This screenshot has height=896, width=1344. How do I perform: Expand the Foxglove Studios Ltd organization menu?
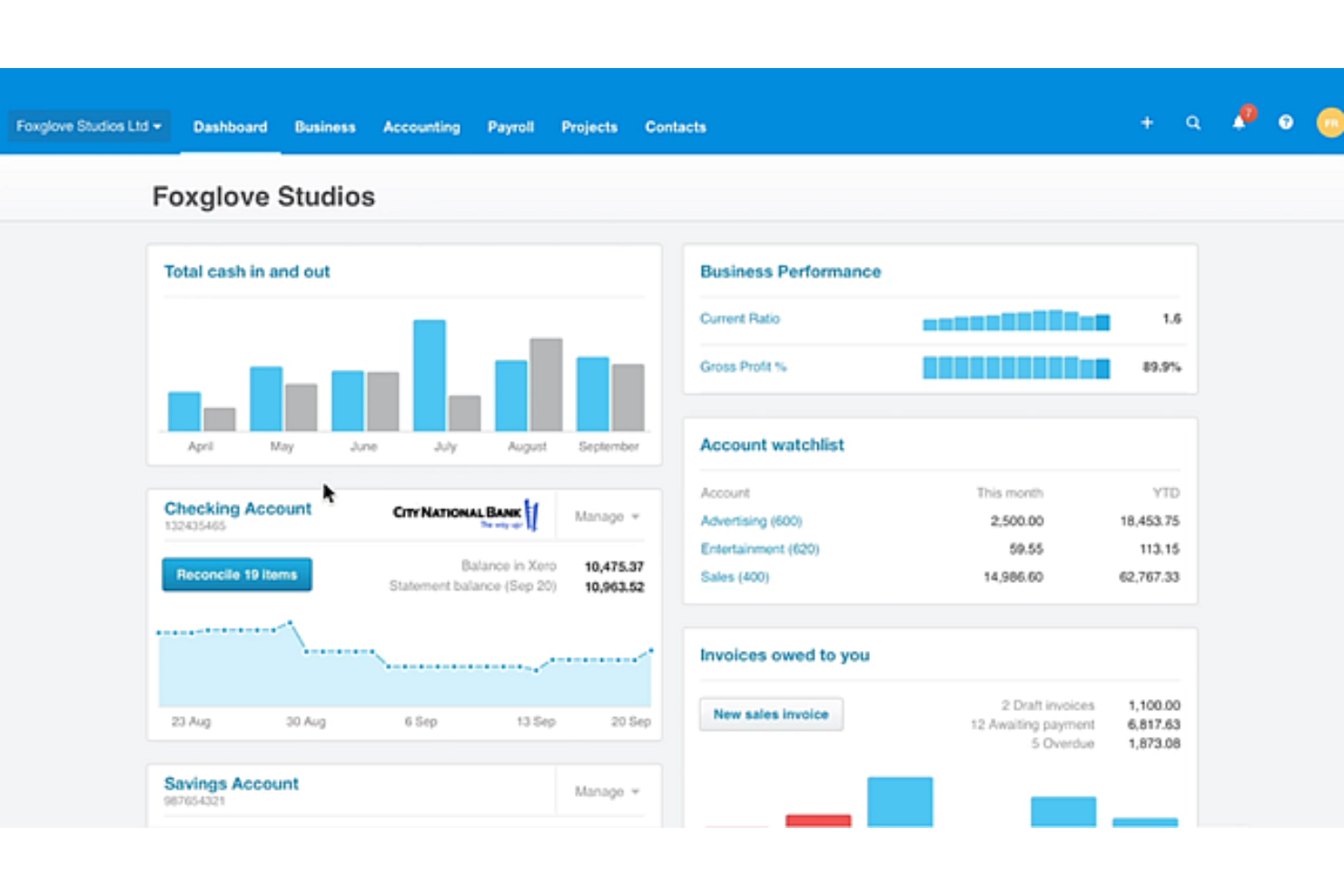88,126
